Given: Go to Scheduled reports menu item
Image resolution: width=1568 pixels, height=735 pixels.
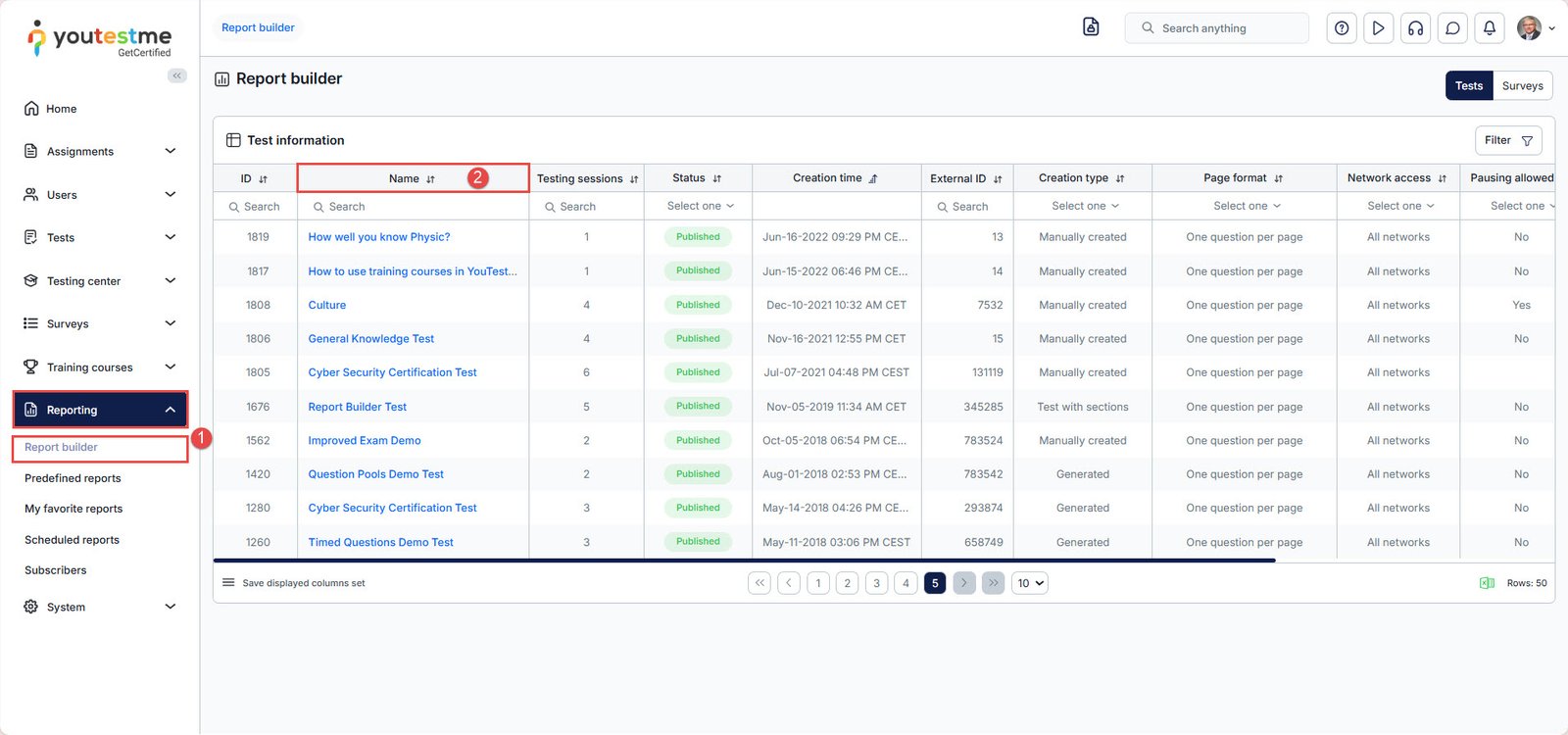Looking at the screenshot, I should coord(72,540).
